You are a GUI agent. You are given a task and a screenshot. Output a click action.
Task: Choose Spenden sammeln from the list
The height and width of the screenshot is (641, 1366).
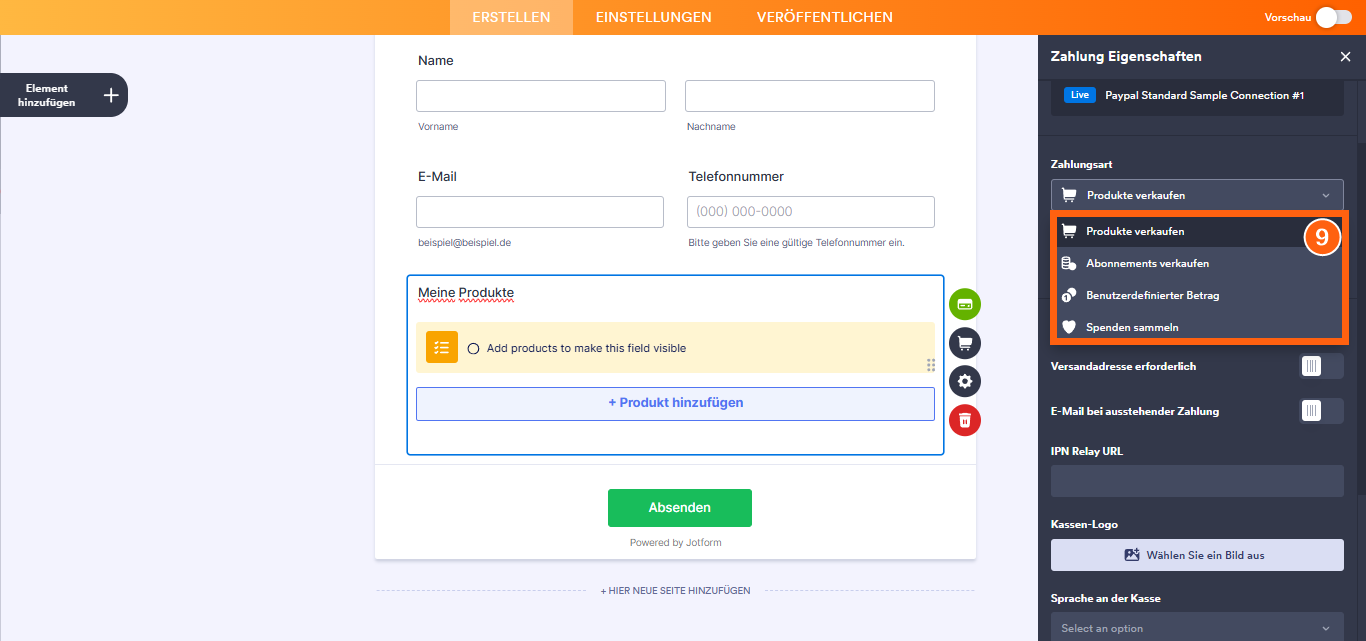click(x=1132, y=327)
